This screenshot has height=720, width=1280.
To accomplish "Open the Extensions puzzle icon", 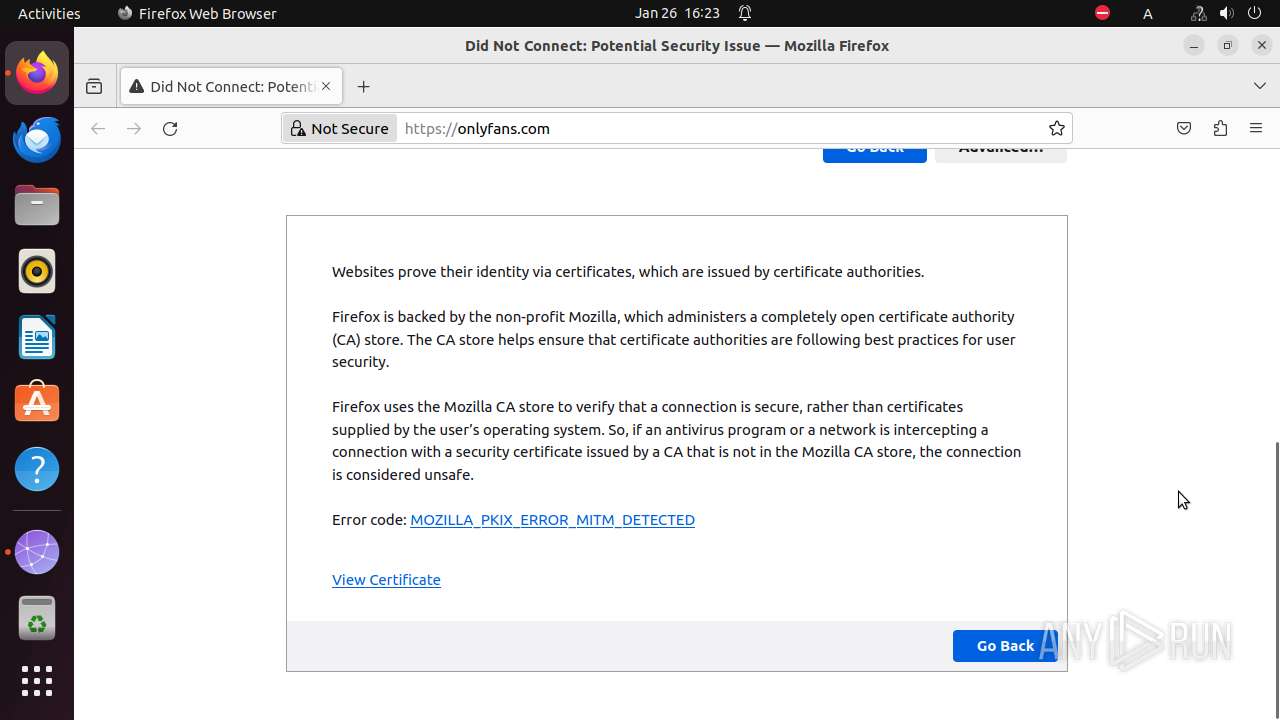I will pos(1220,128).
